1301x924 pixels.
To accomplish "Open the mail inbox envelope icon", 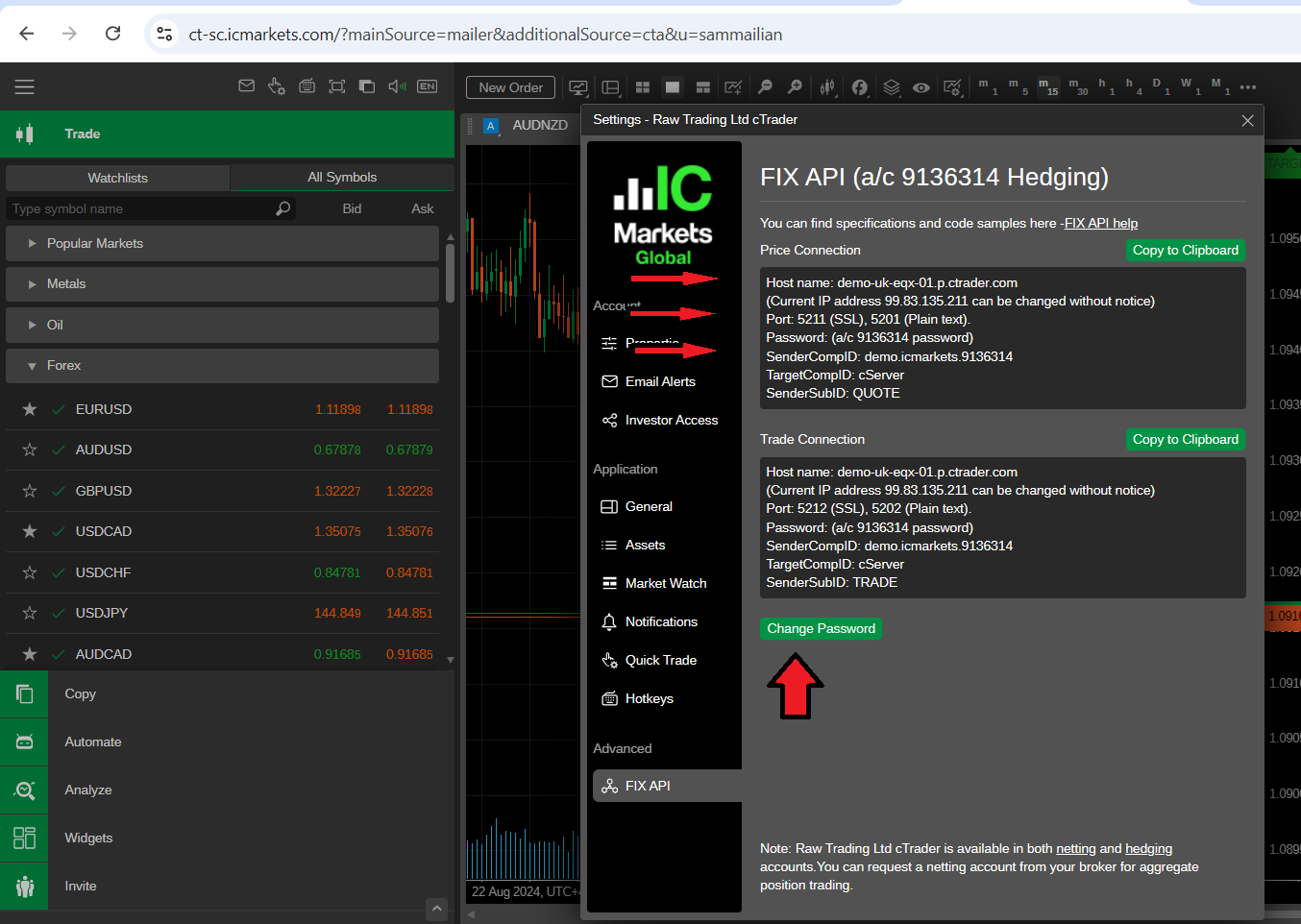I will pos(247,86).
